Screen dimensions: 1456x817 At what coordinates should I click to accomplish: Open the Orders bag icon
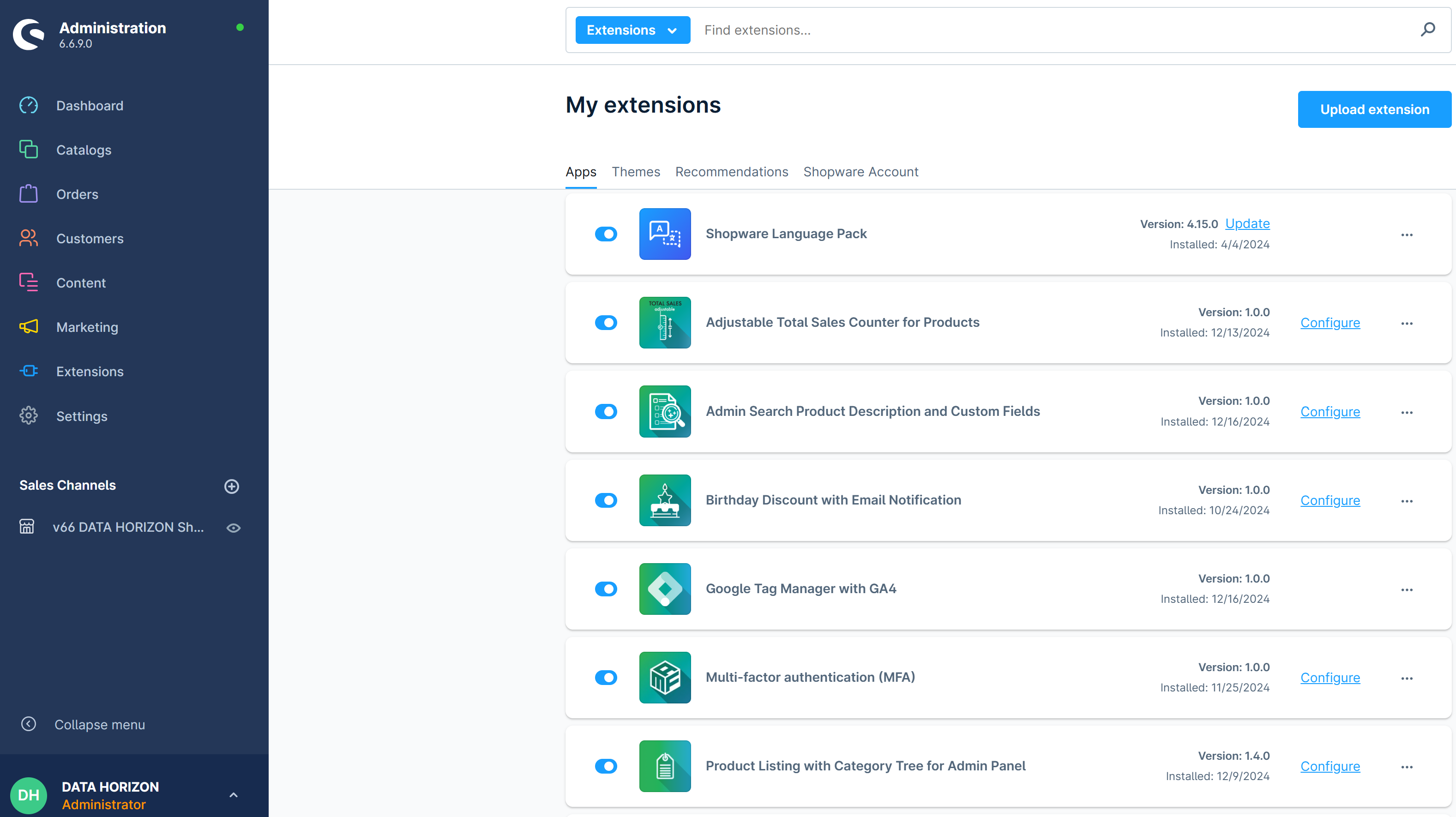pos(28,194)
